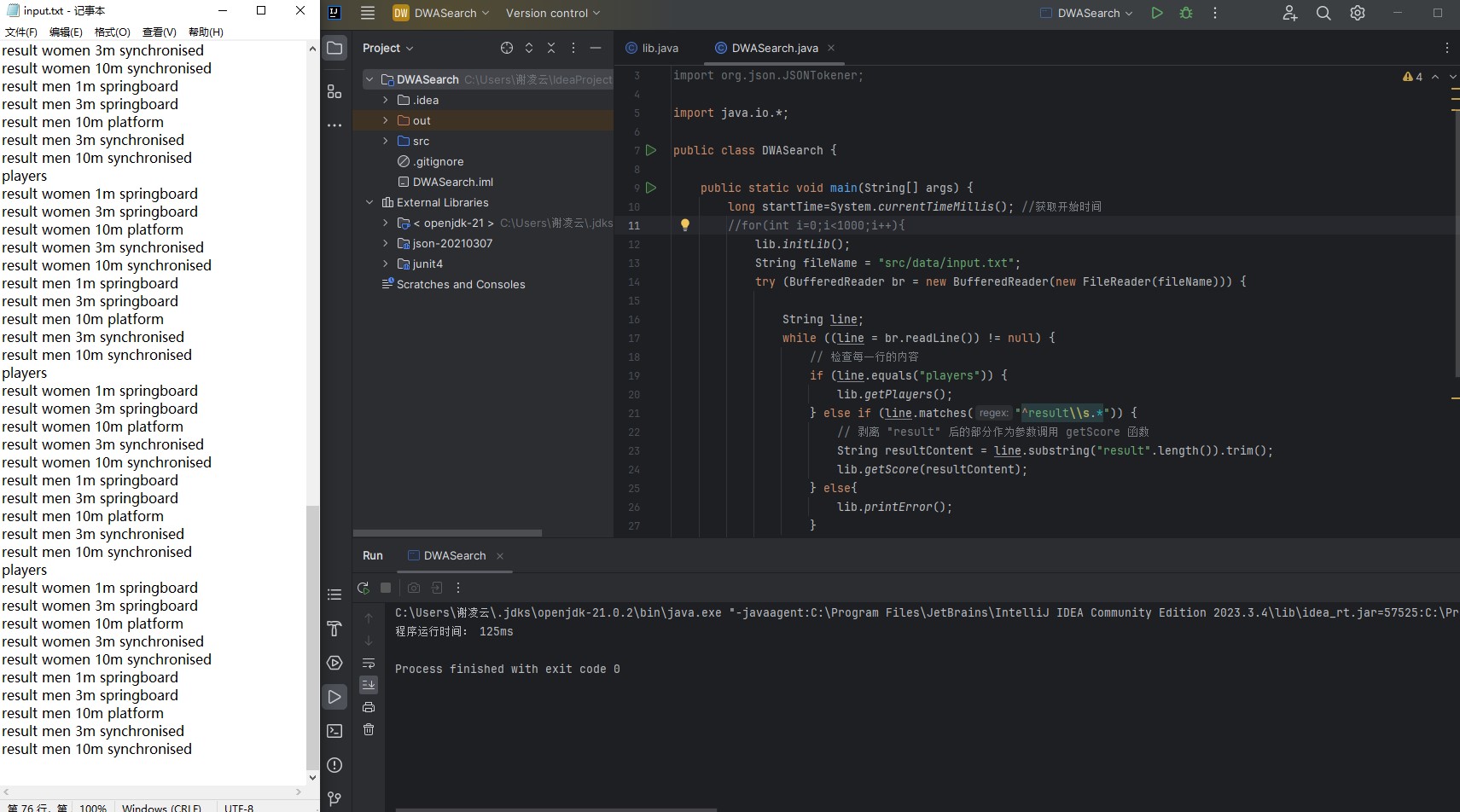Click Project panel horizontal scrollbar
Screen dimensions: 1460x812
(x=447, y=533)
